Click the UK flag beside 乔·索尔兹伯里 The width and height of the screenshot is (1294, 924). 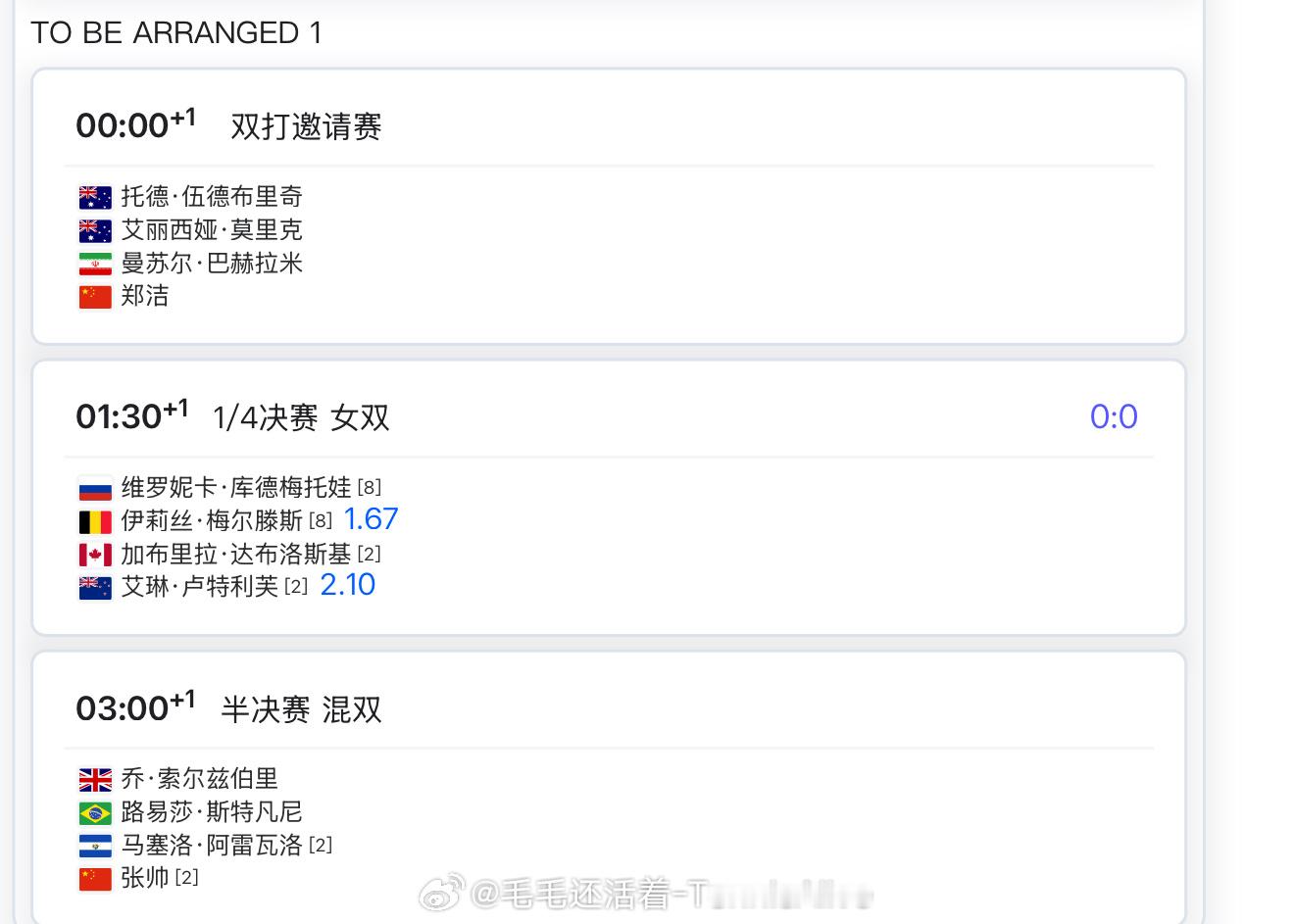click(95, 779)
